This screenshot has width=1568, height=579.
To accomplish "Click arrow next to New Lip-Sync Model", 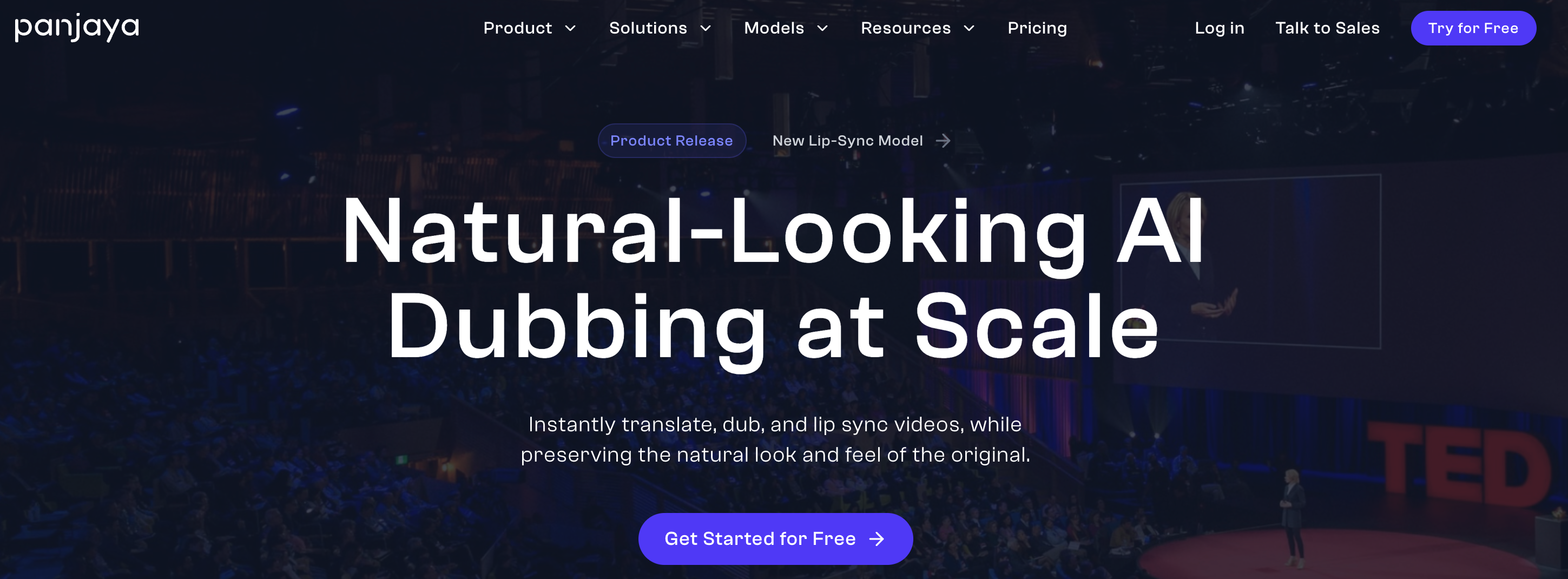I will point(943,141).
